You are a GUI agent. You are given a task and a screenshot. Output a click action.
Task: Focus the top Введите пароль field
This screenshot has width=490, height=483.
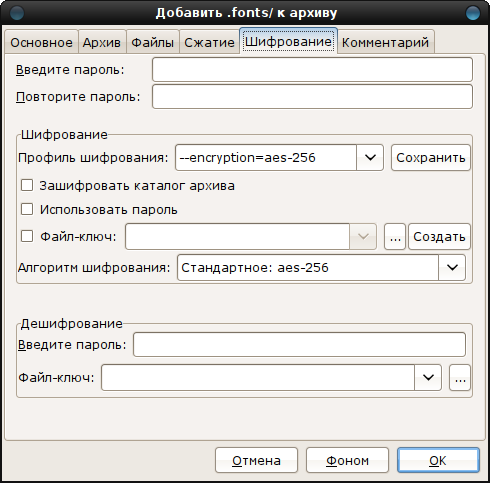[x=312, y=70]
